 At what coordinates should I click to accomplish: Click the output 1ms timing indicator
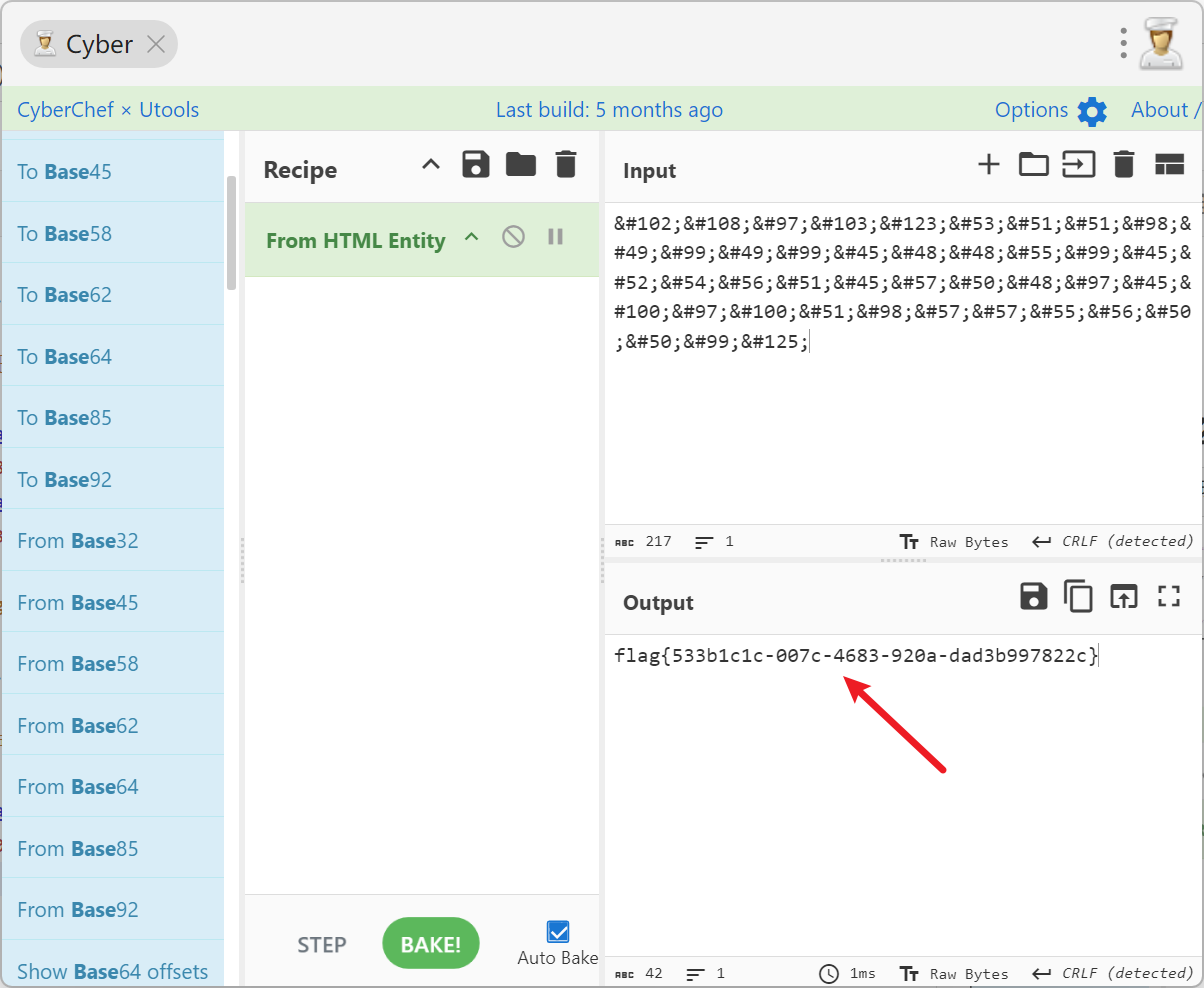[847, 974]
